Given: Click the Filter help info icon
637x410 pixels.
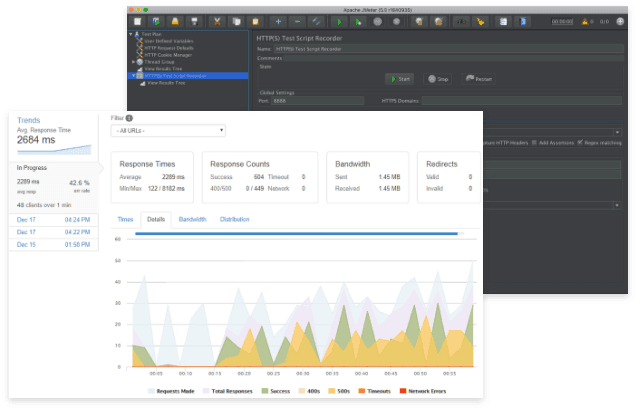Looking at the screenshot, I should point(129,118).
